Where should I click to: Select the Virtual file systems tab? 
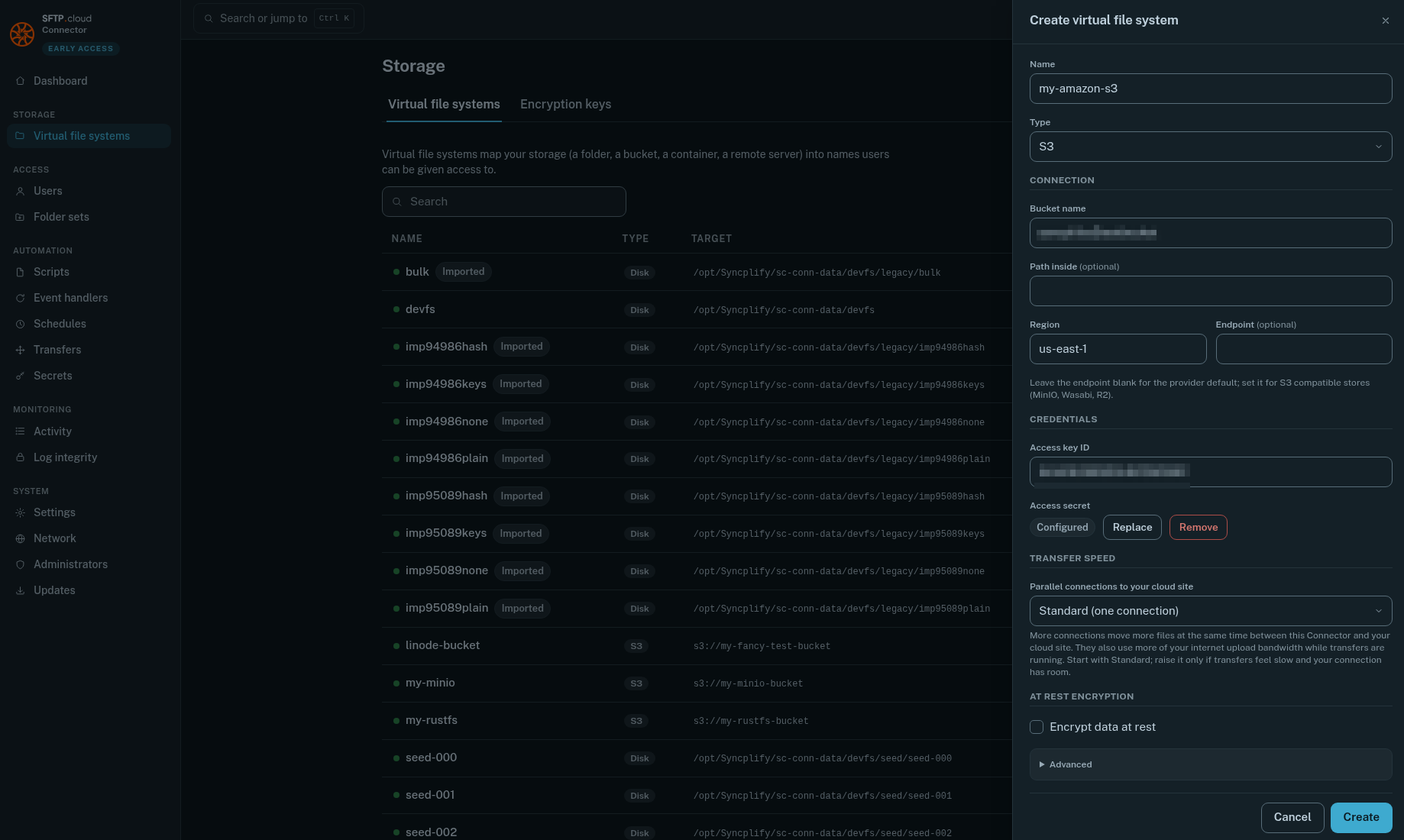click(444, 104)
